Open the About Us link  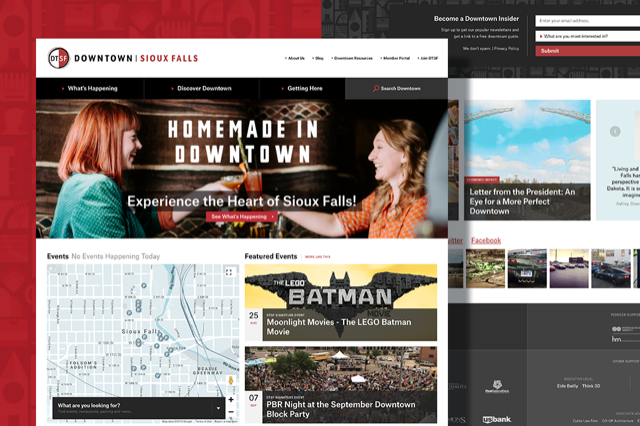(295, 58)
